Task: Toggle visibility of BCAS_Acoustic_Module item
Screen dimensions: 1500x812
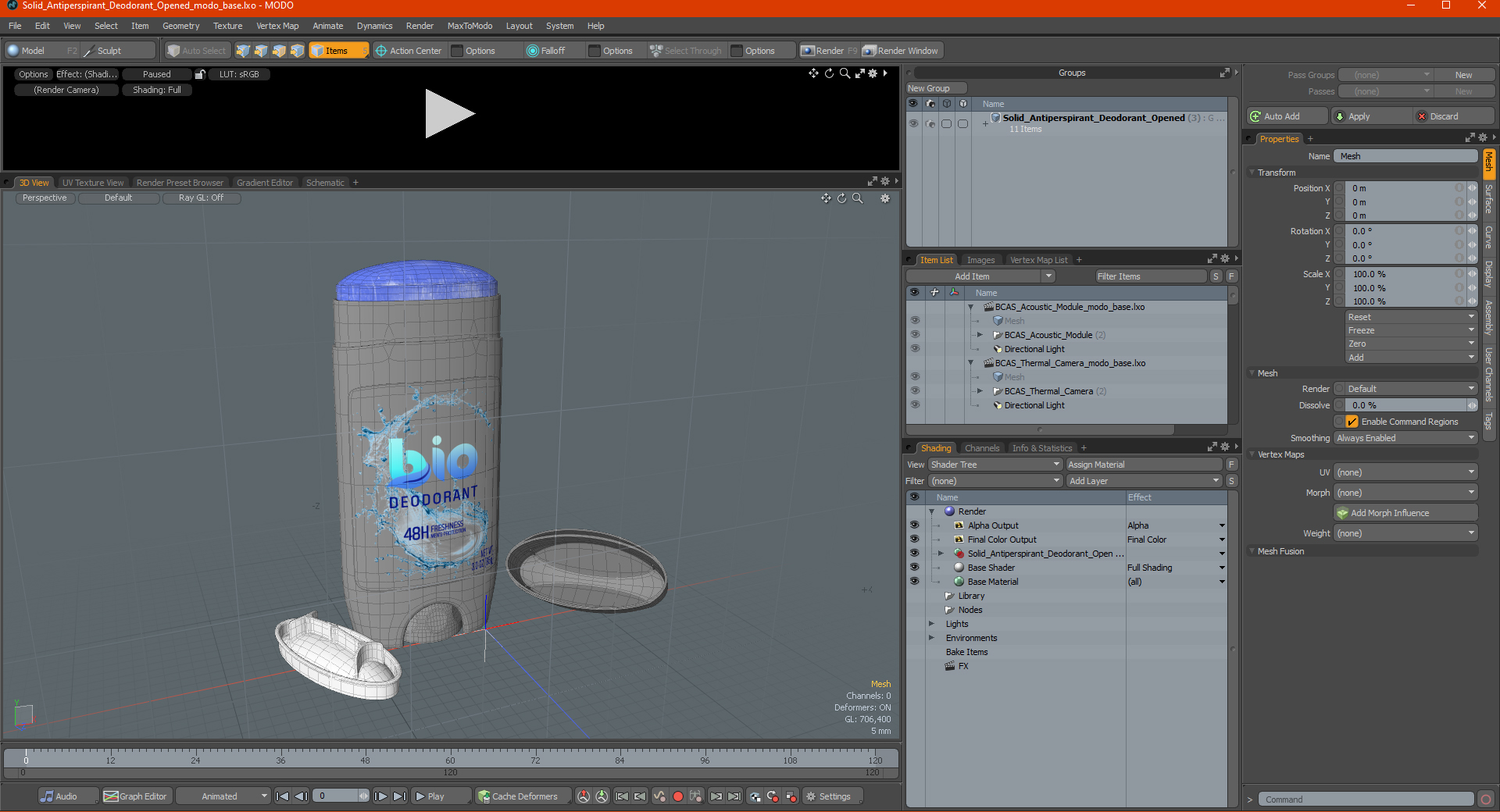Action: click(x=914, y=335)
